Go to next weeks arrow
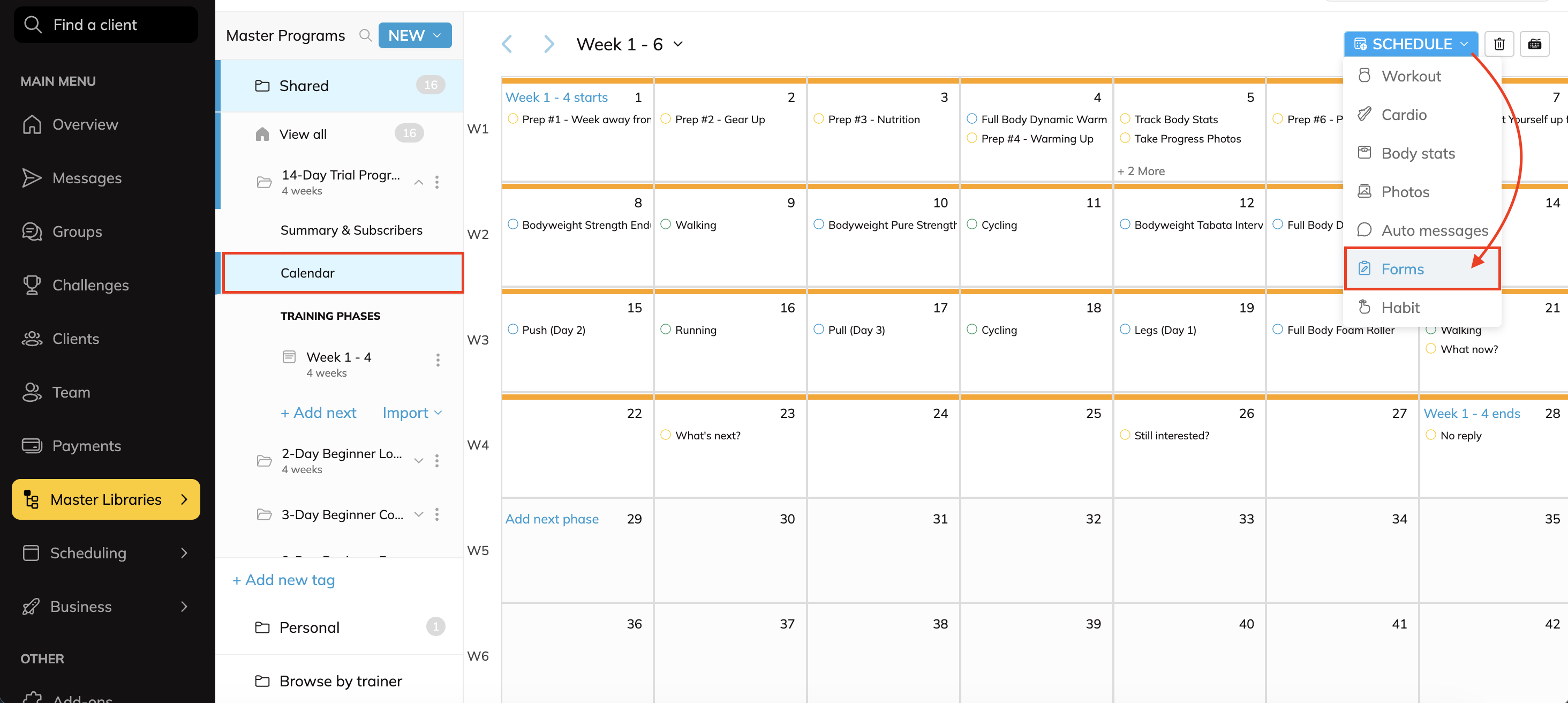Image resolution: width=1568 pixels, height=703 pixels. click(548, 44)
